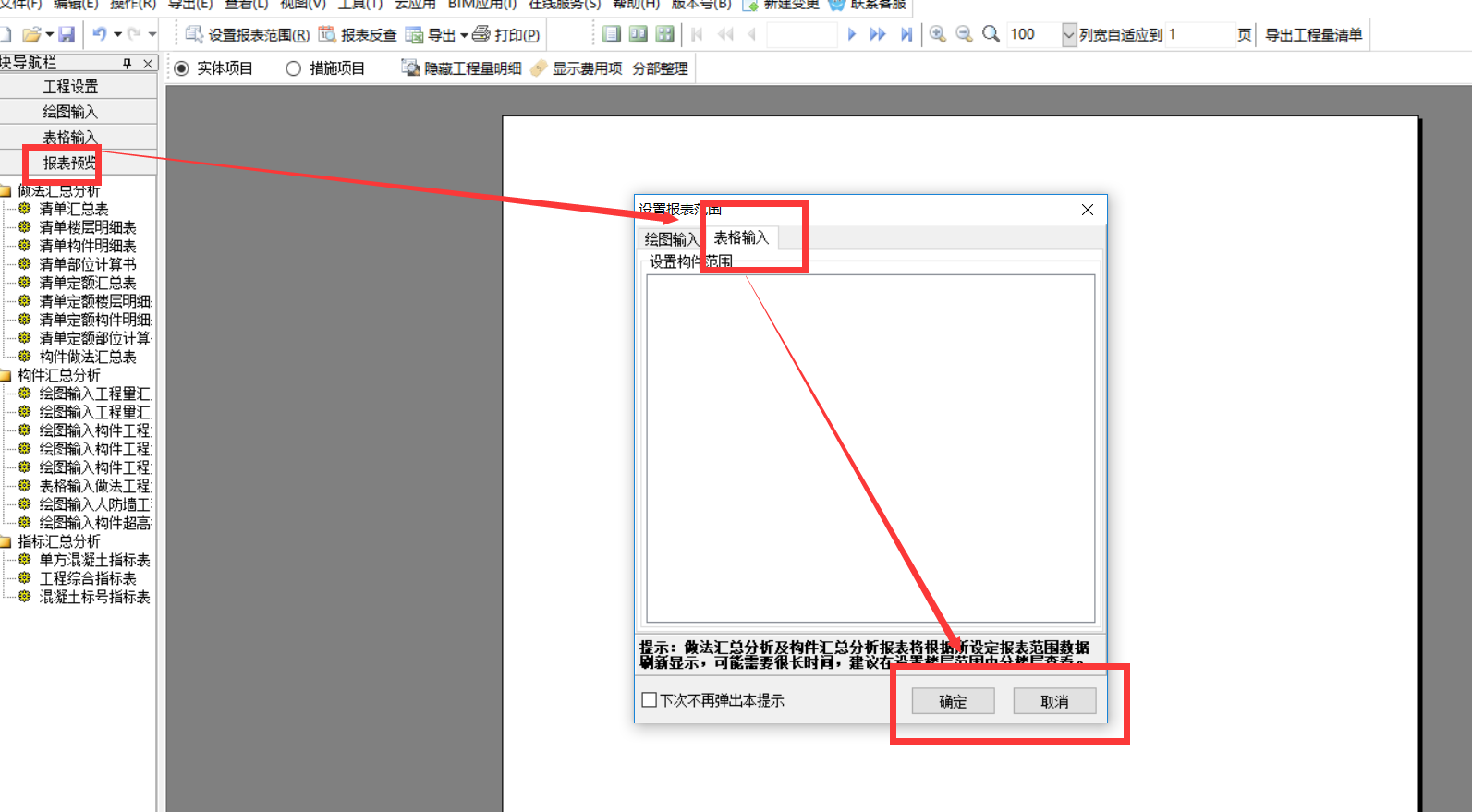Switch to single-page view icon
1472x812 pixels.
tap(611, 34)
